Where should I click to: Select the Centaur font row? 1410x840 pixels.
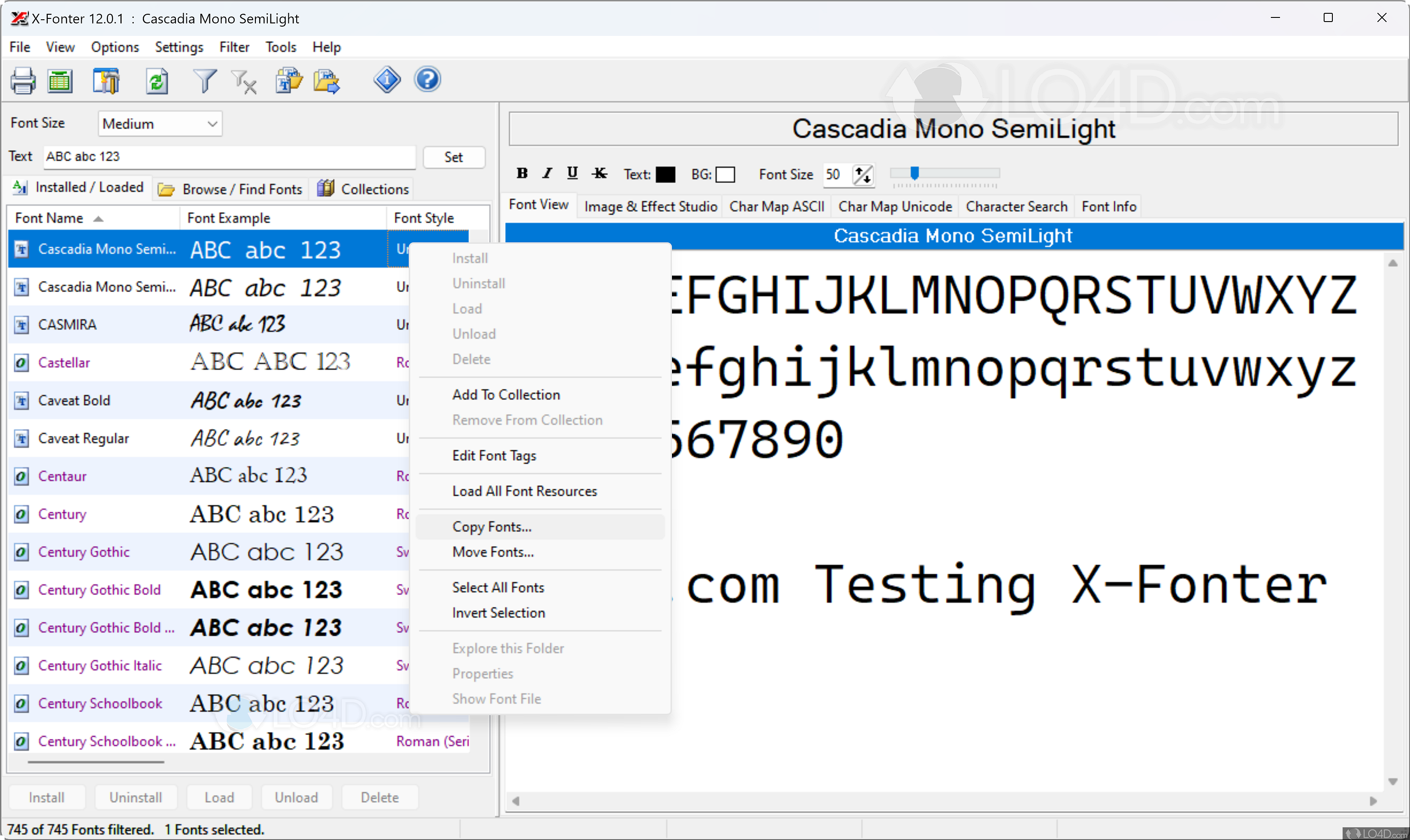(209, 476)
